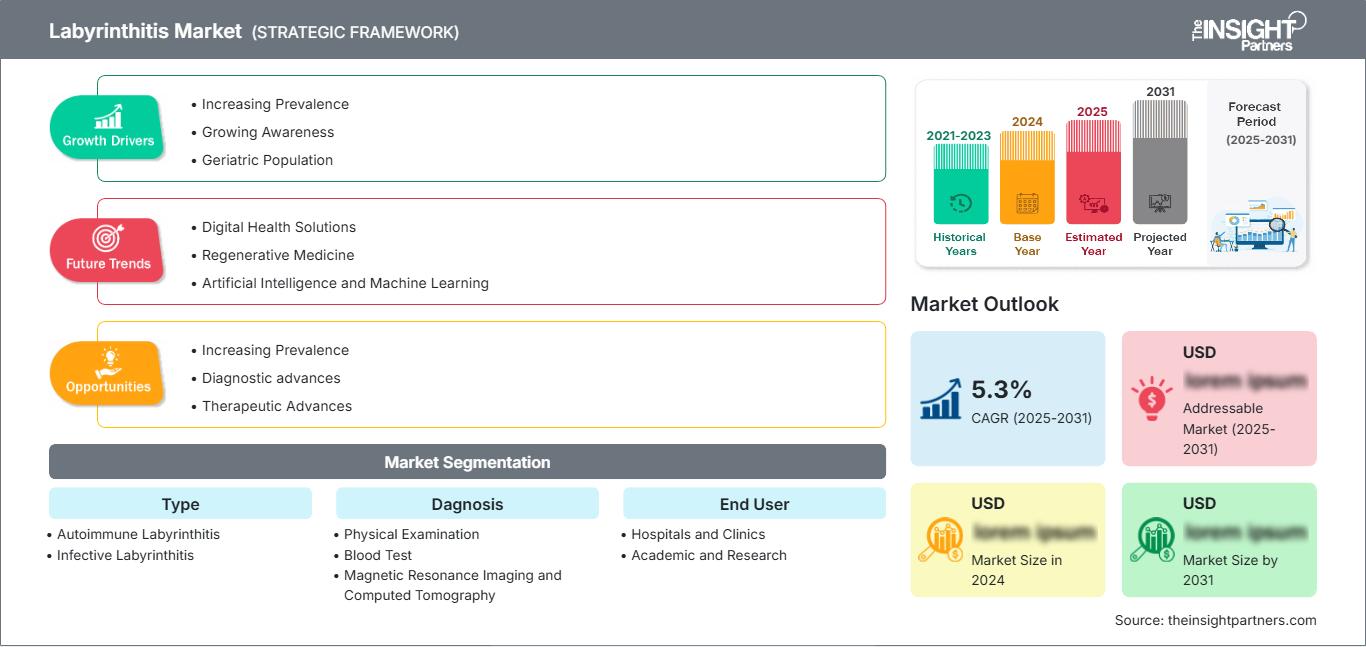Click the Growth Drivers chart icon
Image resolution: width=1366 pixels, height=647 pixels.
click(108, 116)
